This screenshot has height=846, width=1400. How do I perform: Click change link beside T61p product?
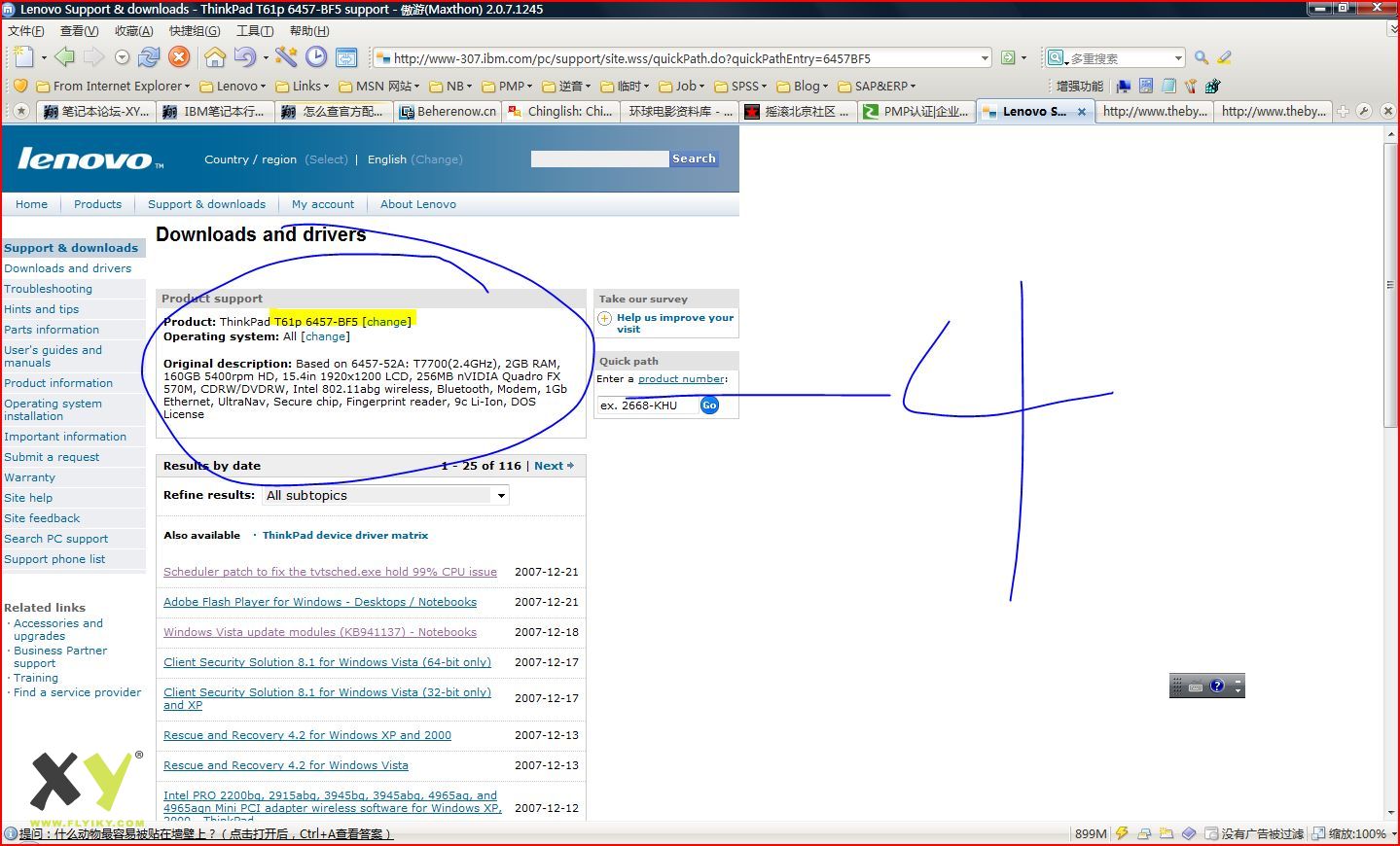click(x=386, y=322)
